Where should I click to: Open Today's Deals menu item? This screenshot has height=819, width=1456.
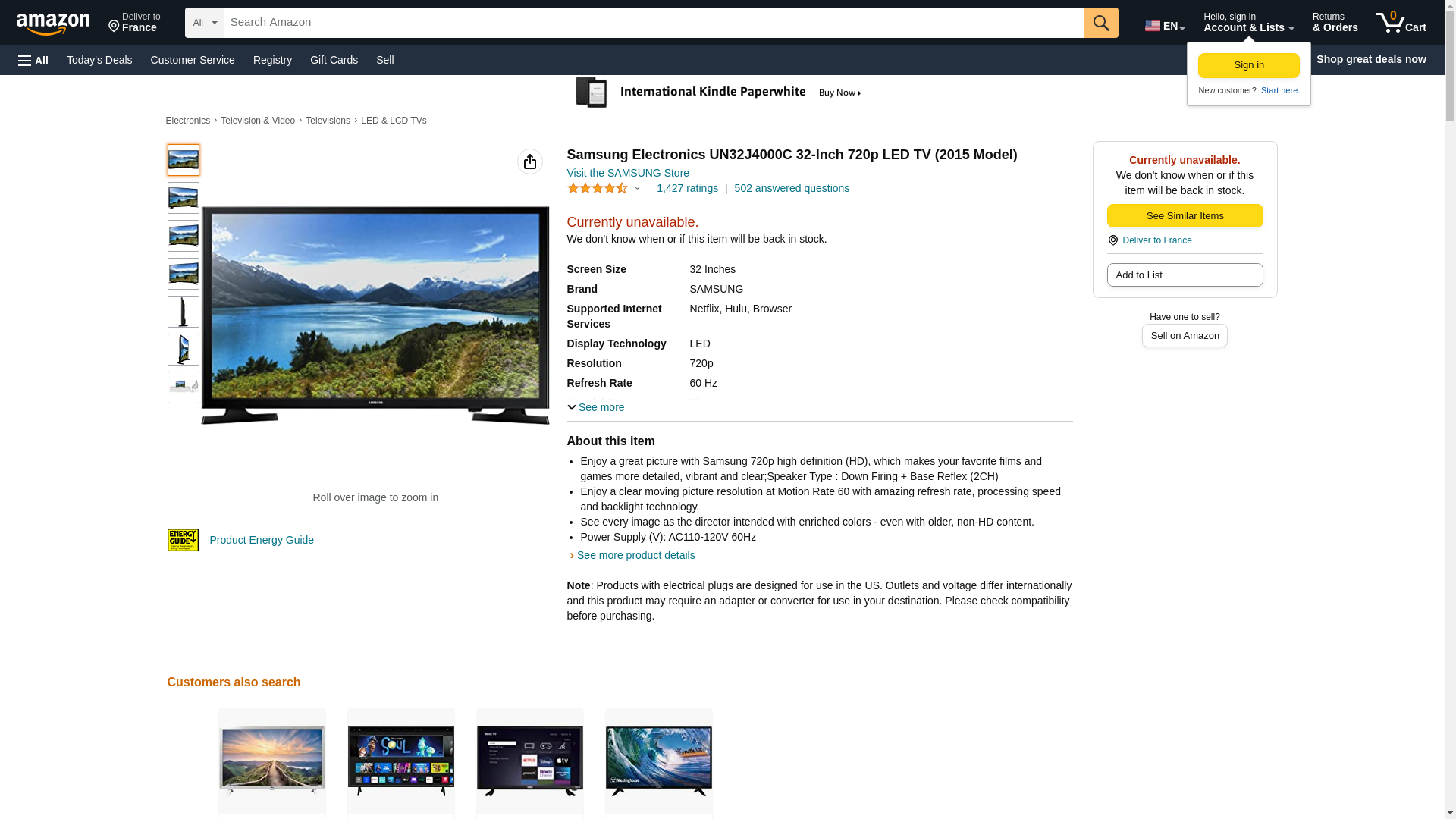pyautogui.click(x=99, y=60)
